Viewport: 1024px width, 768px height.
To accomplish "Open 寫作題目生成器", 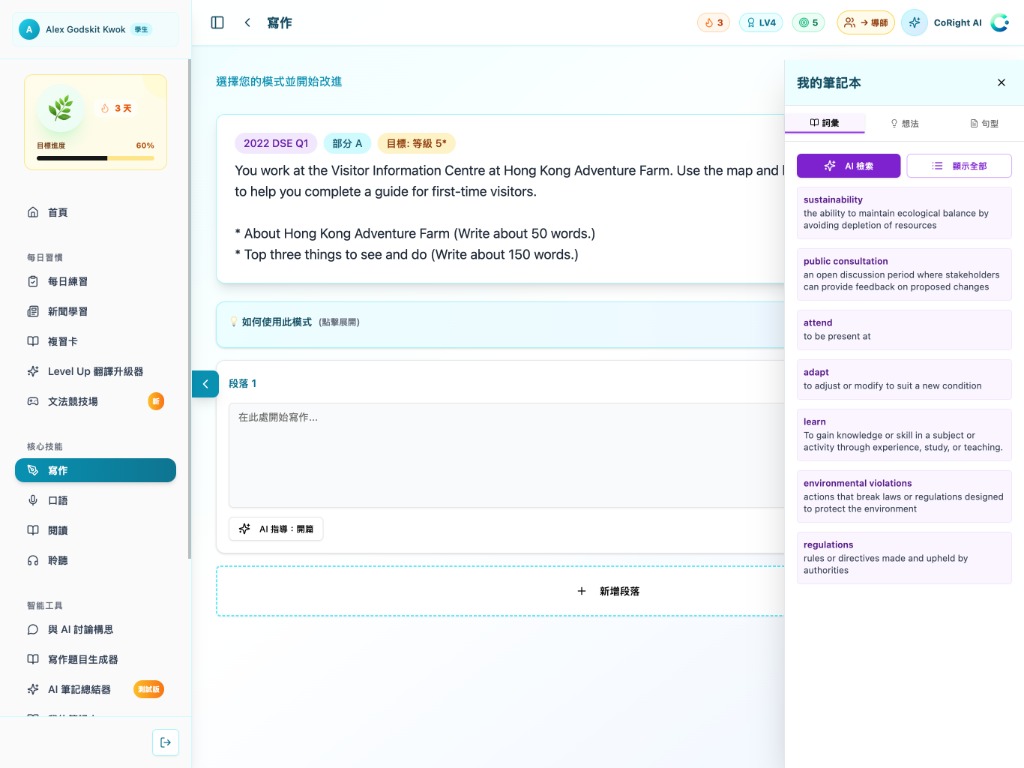I will click(x=95, y=660).
